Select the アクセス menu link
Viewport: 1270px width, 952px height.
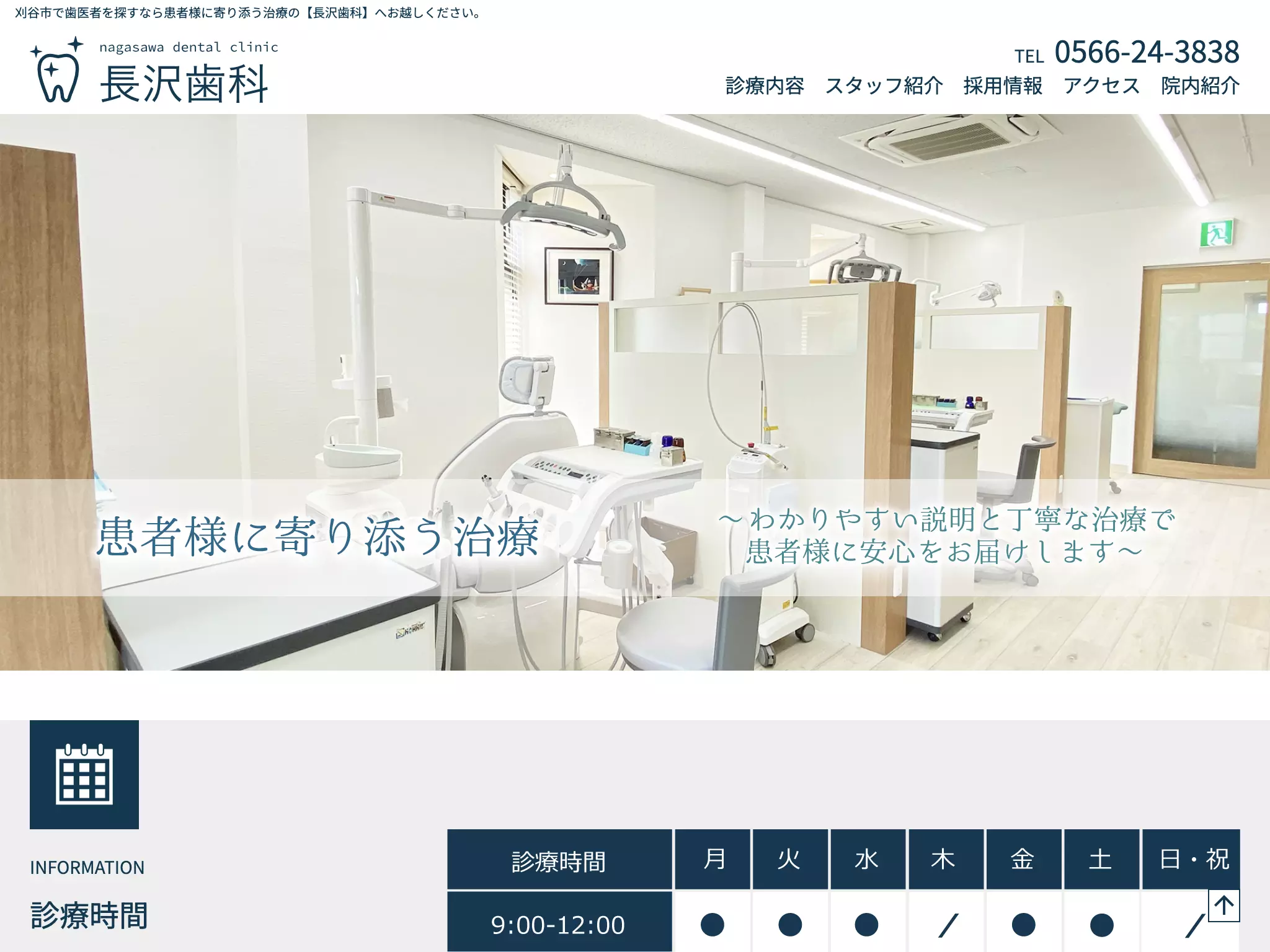(x=1102, y=86)
